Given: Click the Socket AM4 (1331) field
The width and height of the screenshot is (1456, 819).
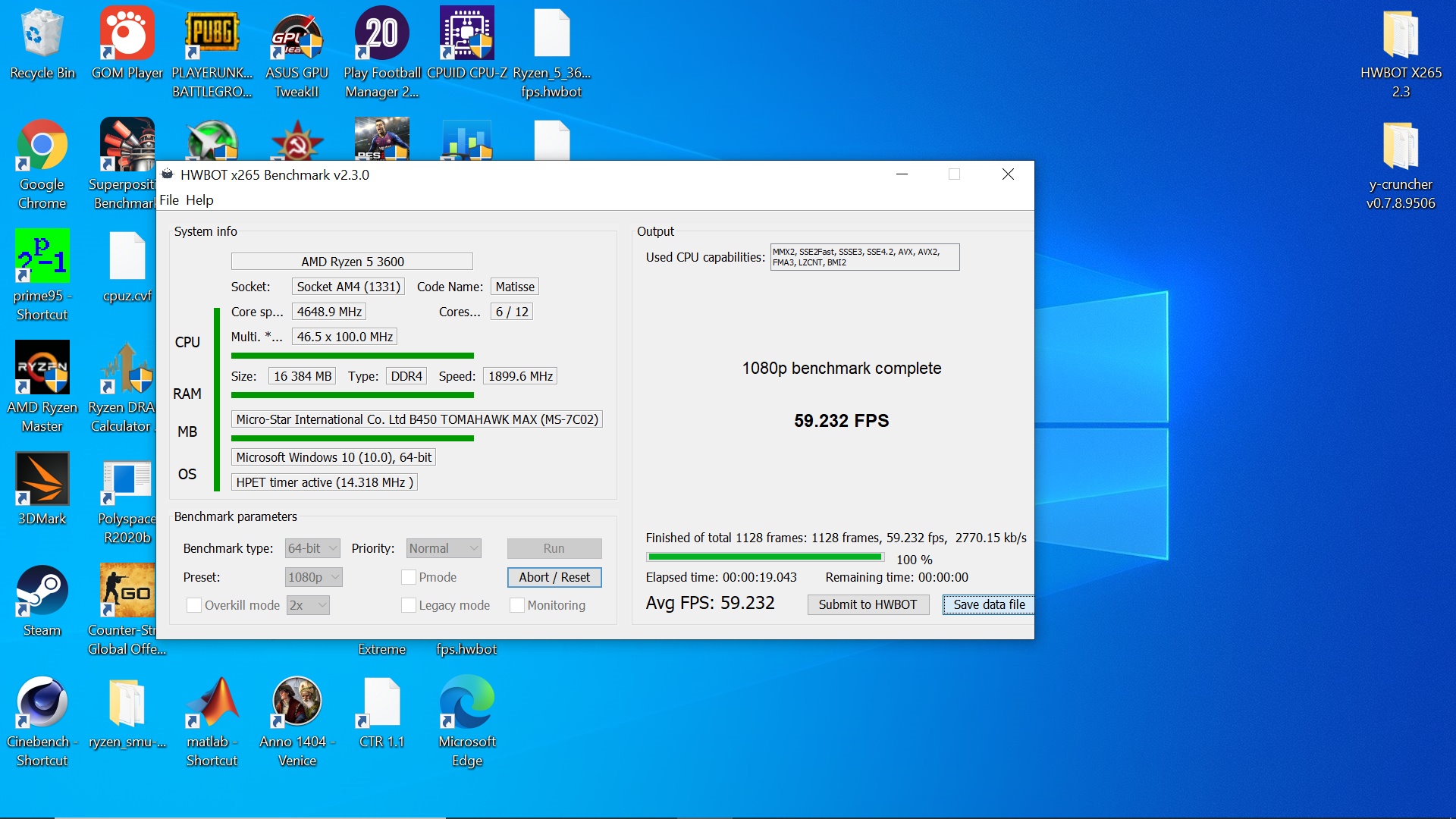Looking at the screenshot, I should coord(348,287).
